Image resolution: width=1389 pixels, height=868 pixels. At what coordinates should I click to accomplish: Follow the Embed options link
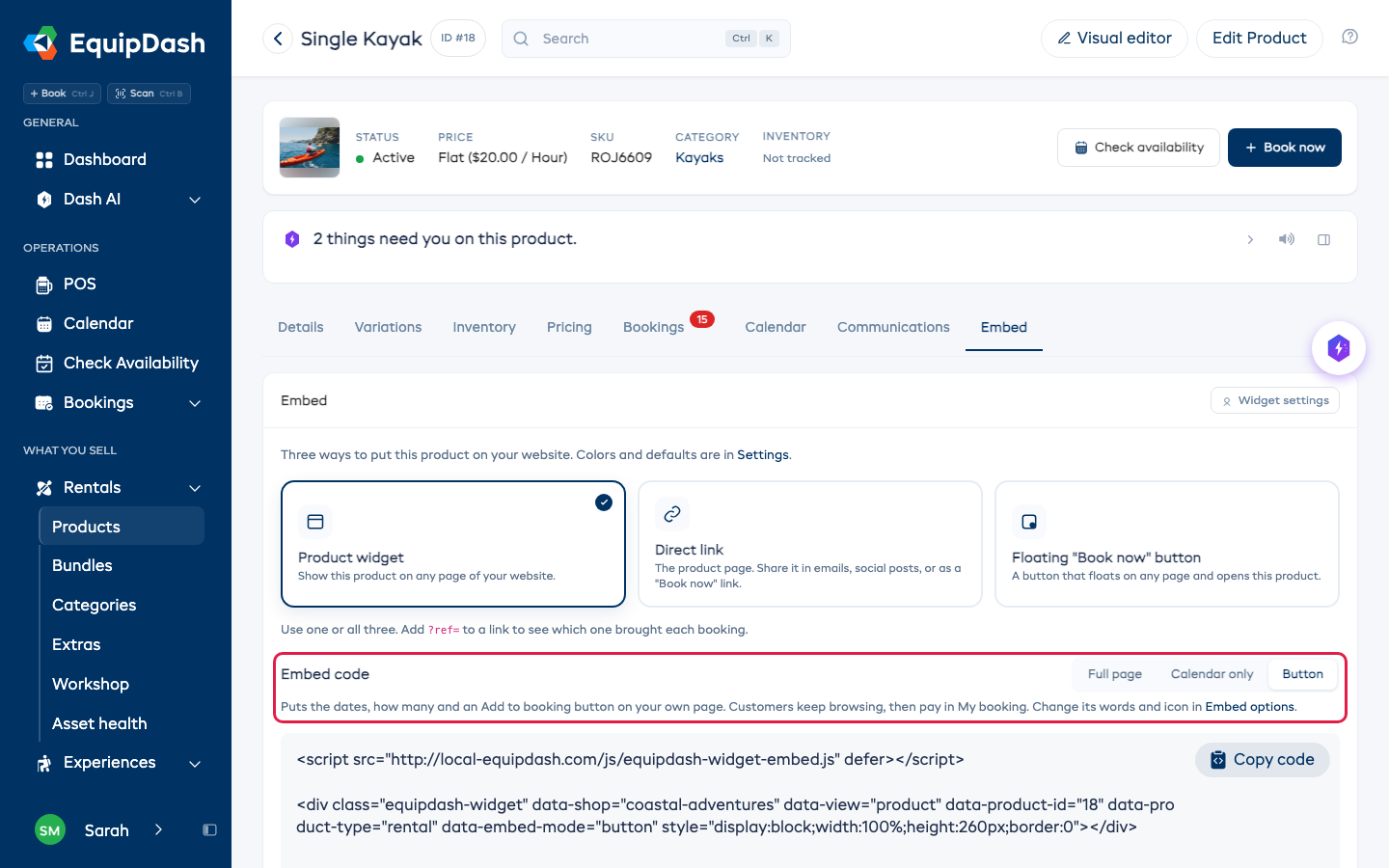tap(1249, 707)
